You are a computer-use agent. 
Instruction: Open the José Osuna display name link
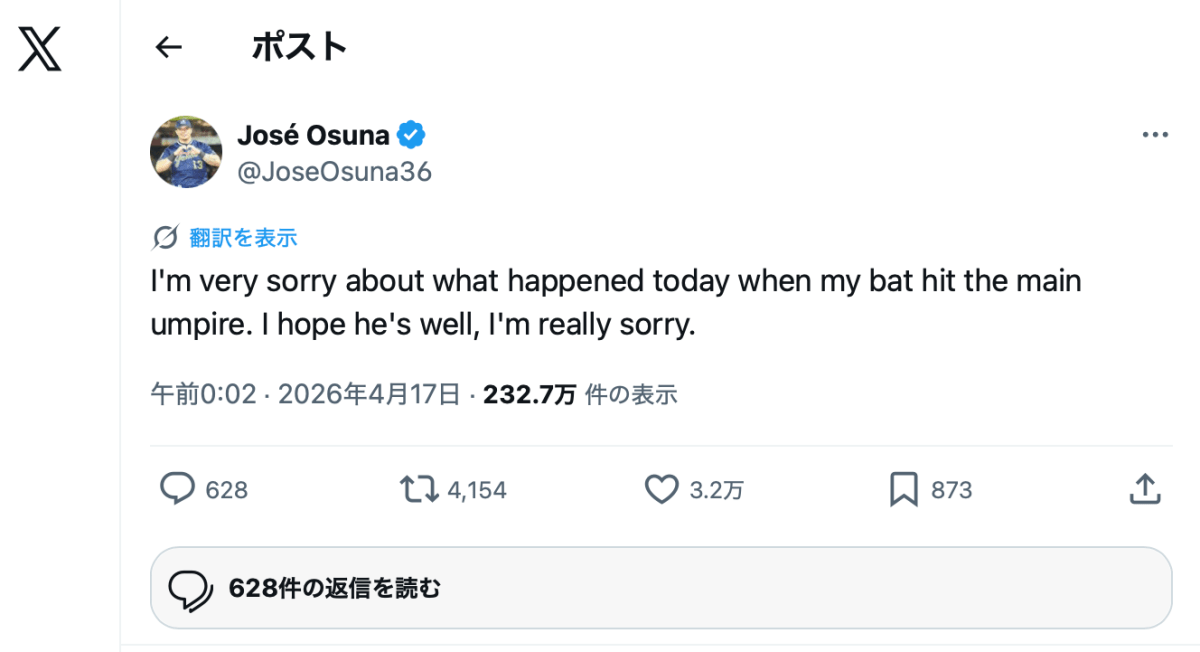point(313,135)
